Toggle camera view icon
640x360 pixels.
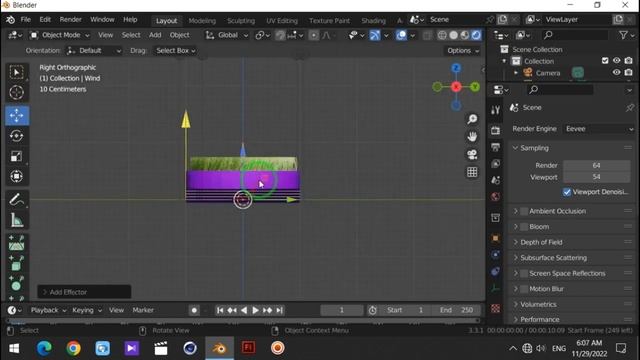coord(472,154)
